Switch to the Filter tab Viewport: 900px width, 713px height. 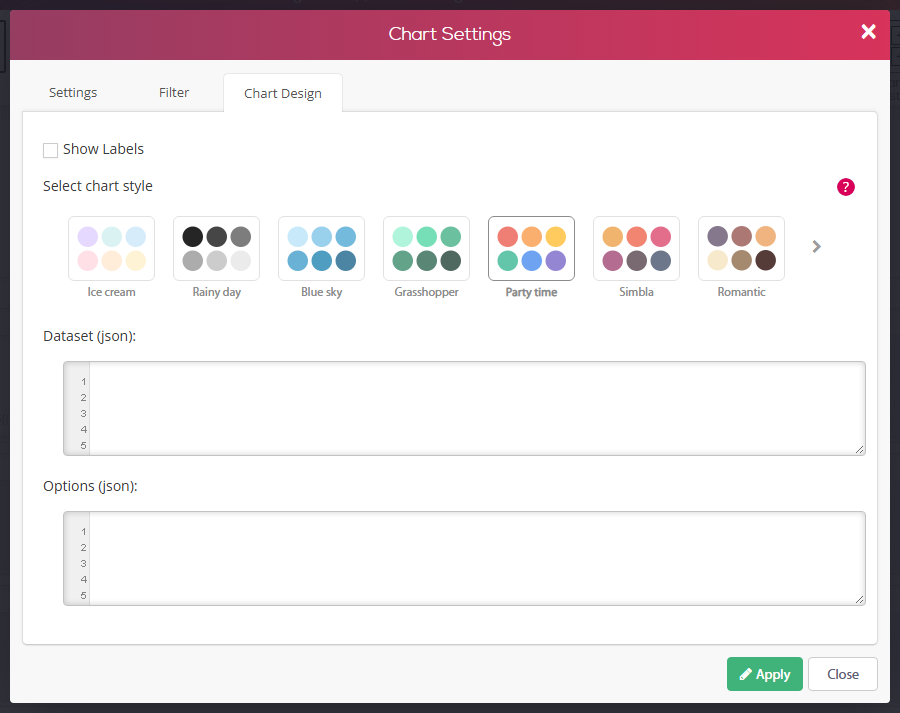coord(174,92)
